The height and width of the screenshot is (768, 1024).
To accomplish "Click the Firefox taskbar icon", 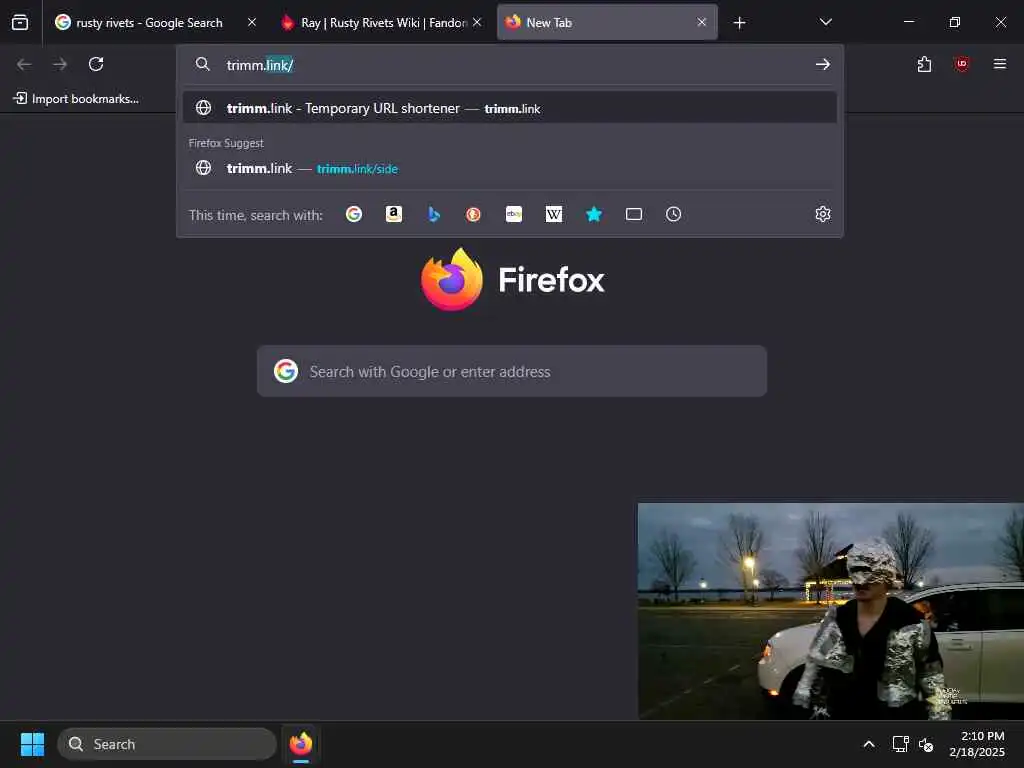I will click(301, 744).
